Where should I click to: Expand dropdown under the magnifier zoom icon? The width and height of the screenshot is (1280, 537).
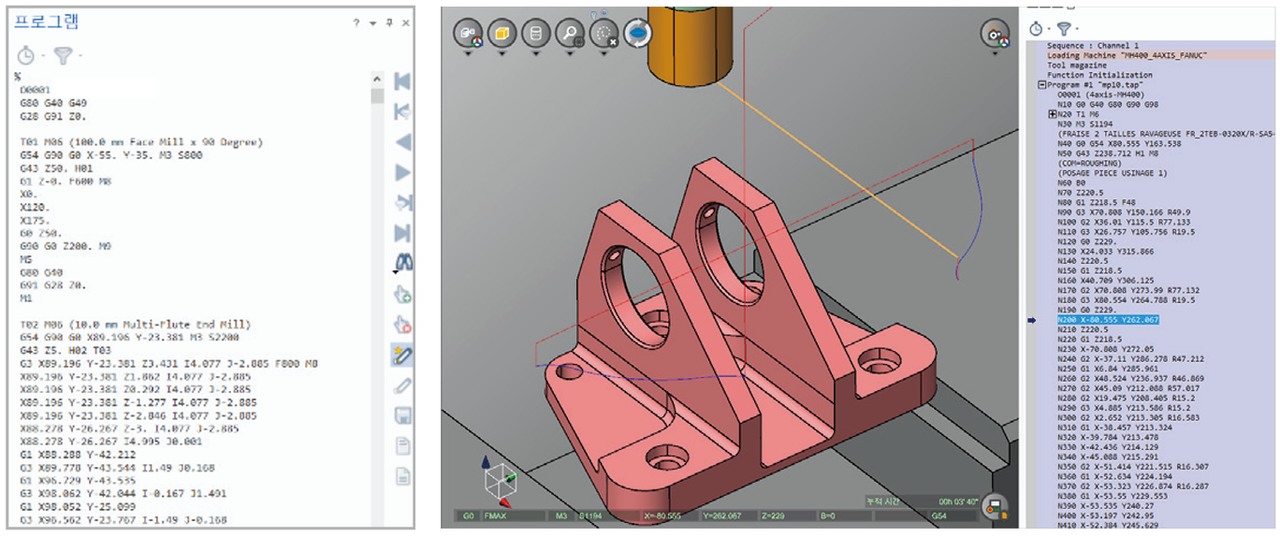pyautogui.click(x=570, y=54)
